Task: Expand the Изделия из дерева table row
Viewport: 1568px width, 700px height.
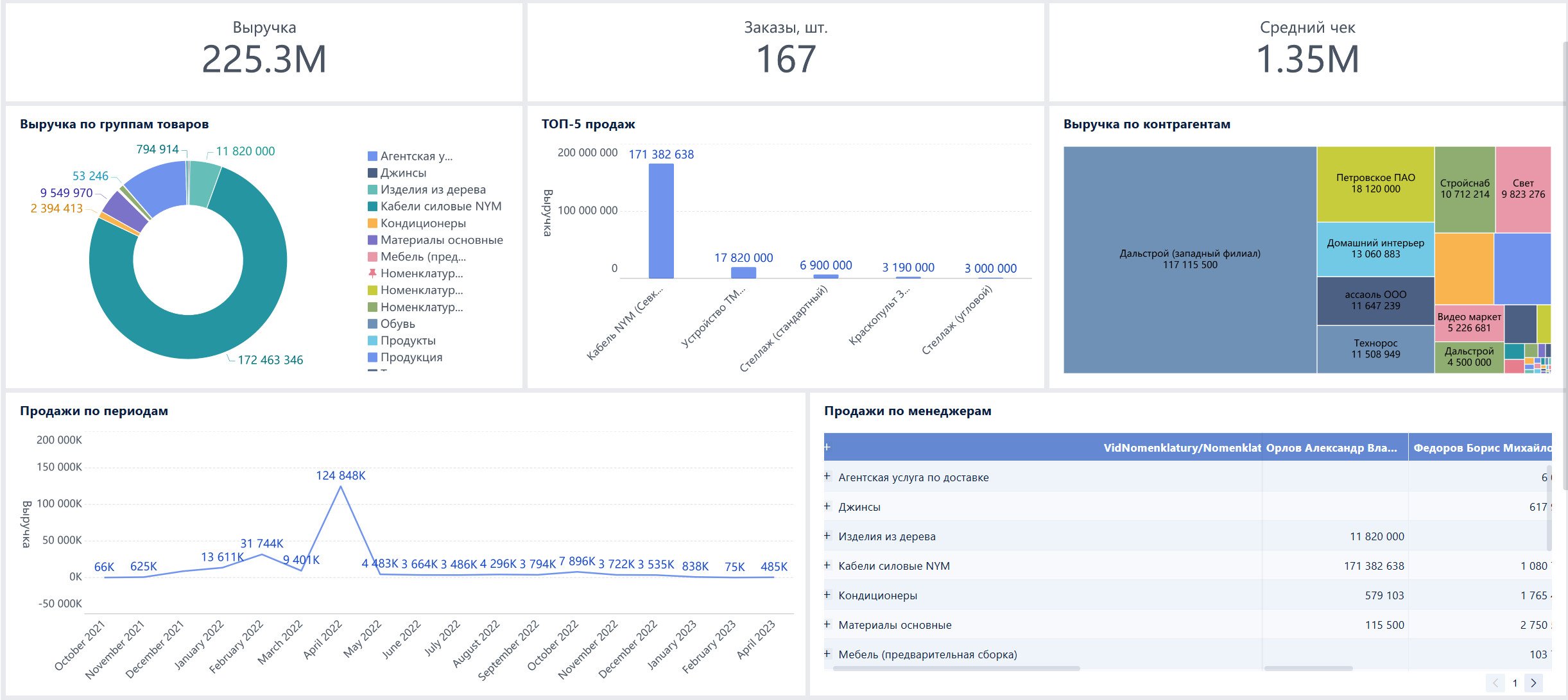Action: pos(827,536)
